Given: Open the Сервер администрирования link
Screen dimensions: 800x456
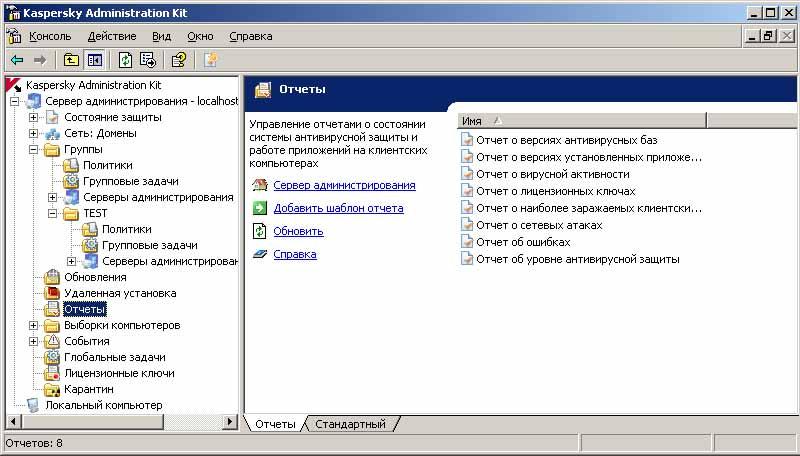Looking at the screenshot, I should (344, 185).
